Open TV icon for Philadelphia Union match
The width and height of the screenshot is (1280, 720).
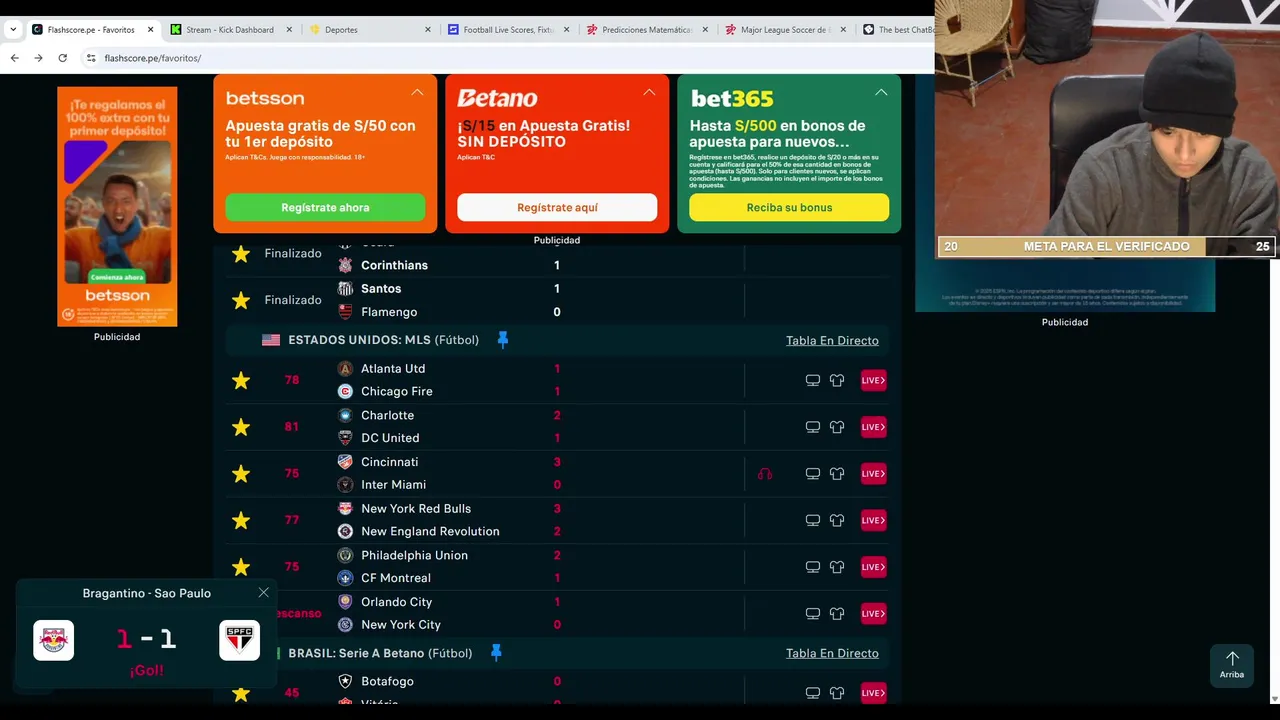(813, 567)
